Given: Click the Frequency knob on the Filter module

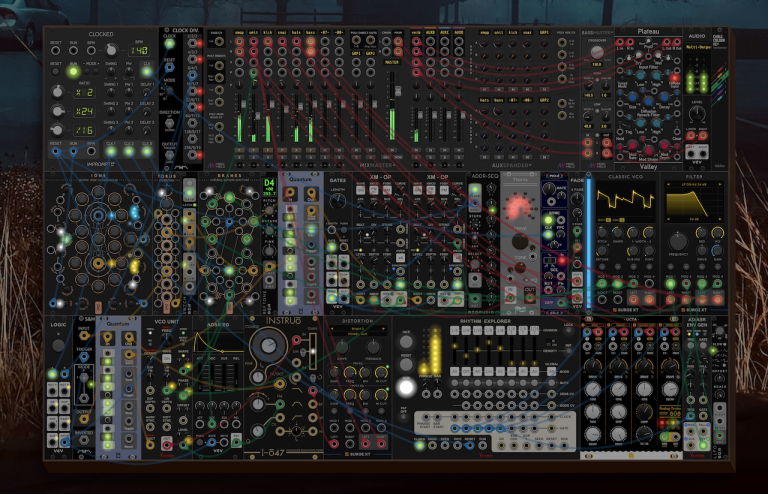Looking at the screenshot, I should click(678, 241).
